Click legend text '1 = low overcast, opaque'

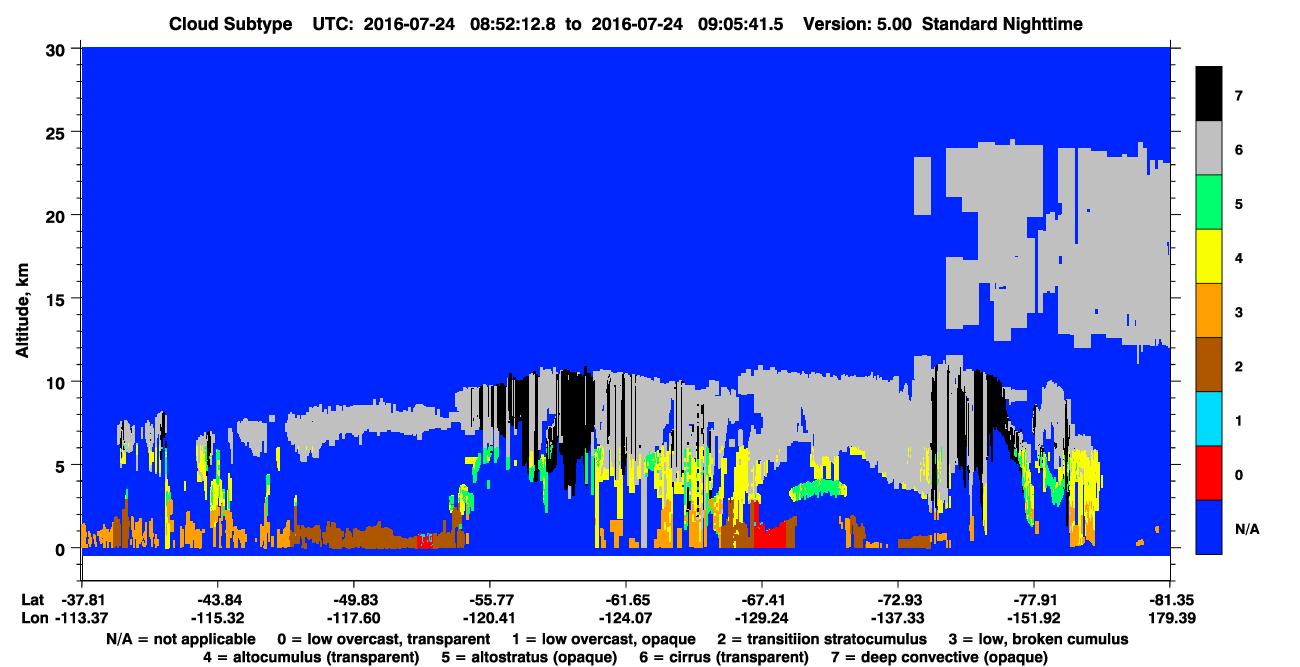point(605,638)
